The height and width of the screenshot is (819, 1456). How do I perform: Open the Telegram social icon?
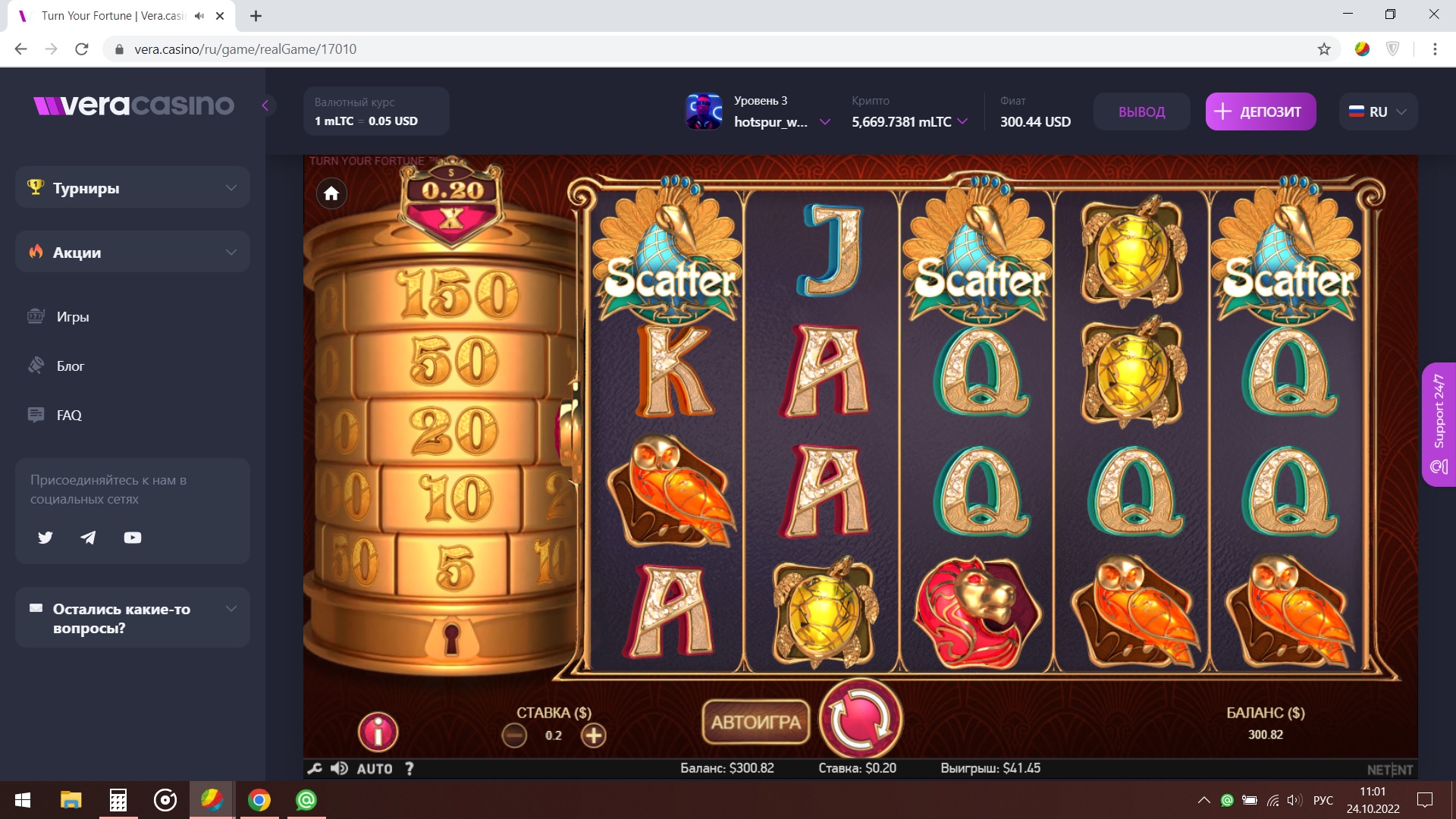[89, 538]
